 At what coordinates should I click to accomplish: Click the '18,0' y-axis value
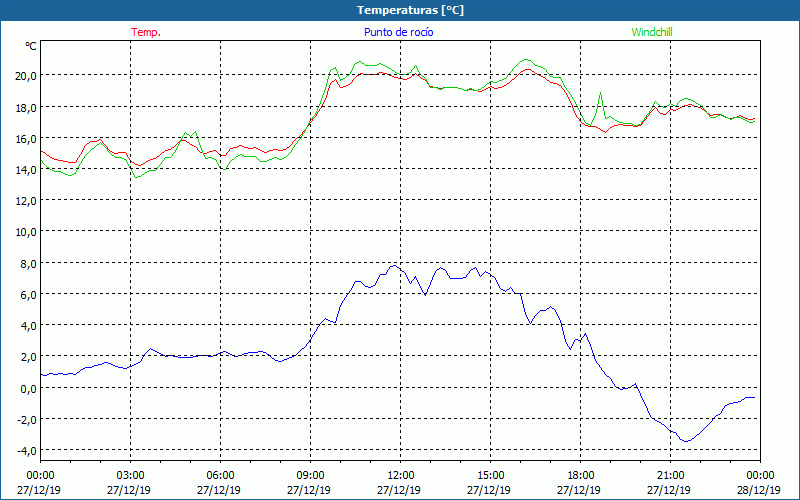pyautogui.click(x=26, y=107)
